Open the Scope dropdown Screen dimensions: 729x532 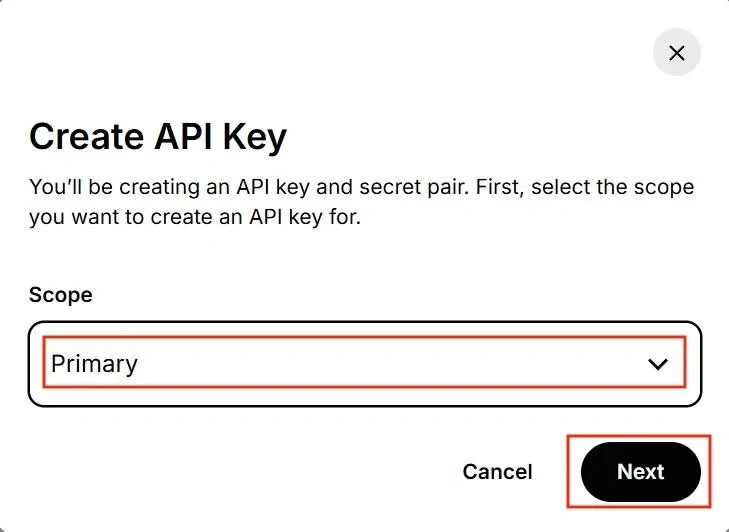pyautogui.click(x=364, y=364)
